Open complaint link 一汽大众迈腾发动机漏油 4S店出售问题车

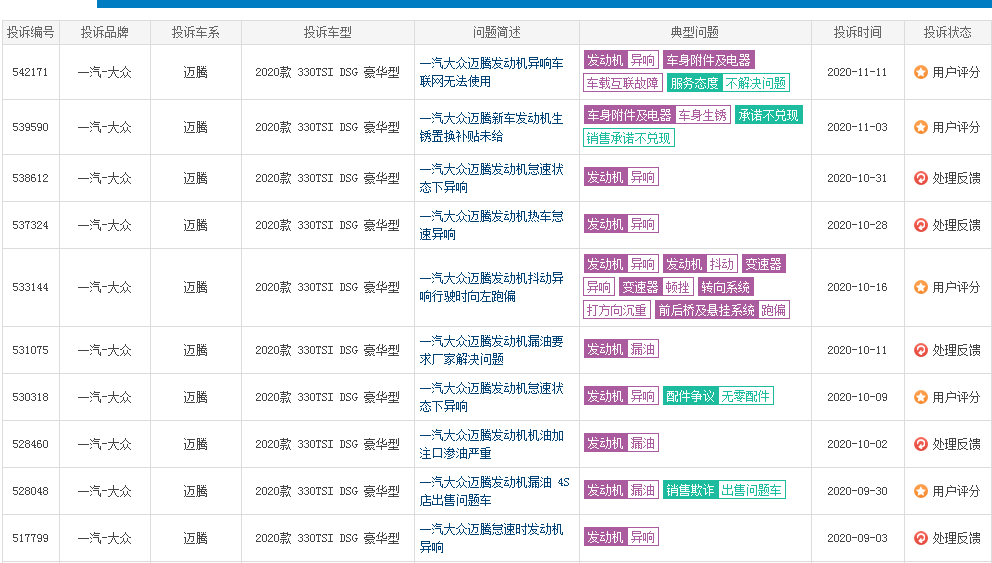[494, 491]
